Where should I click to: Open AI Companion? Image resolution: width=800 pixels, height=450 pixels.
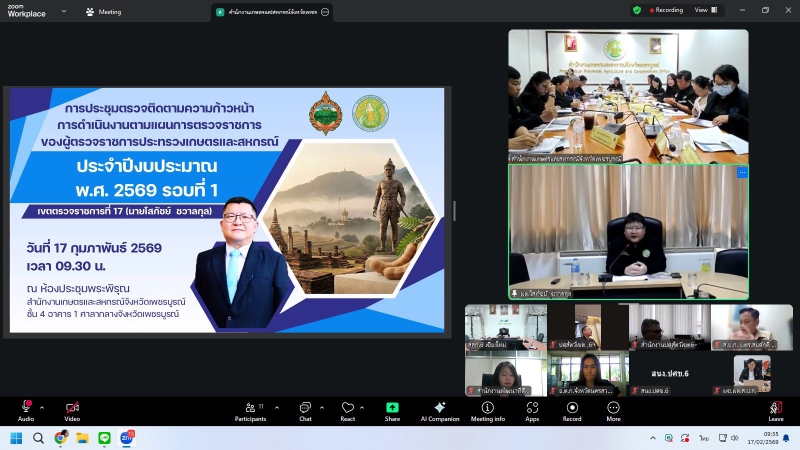pos(439,408)
